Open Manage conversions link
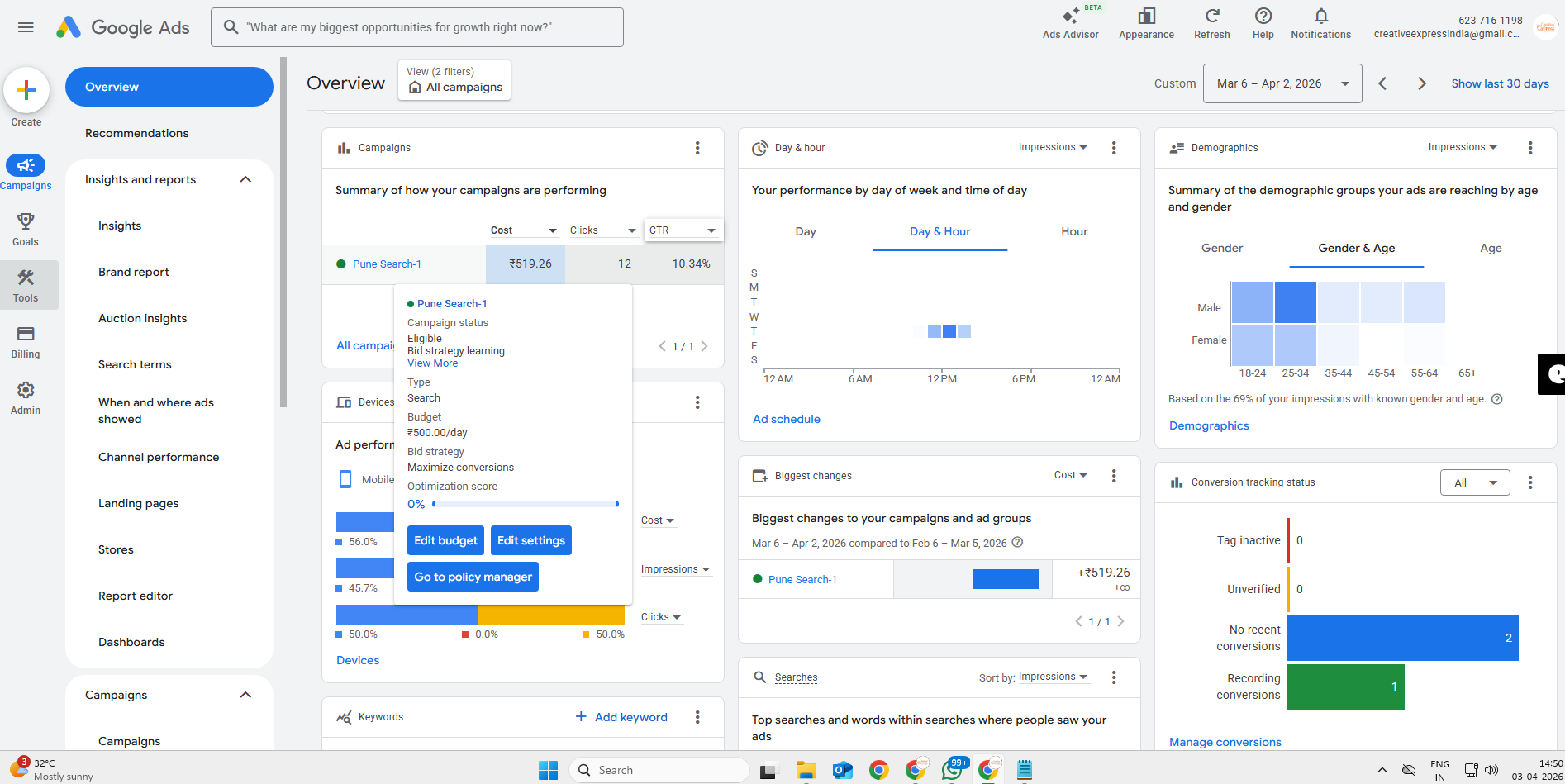This screenshot has height=784, width=1565. (1225, 742)
